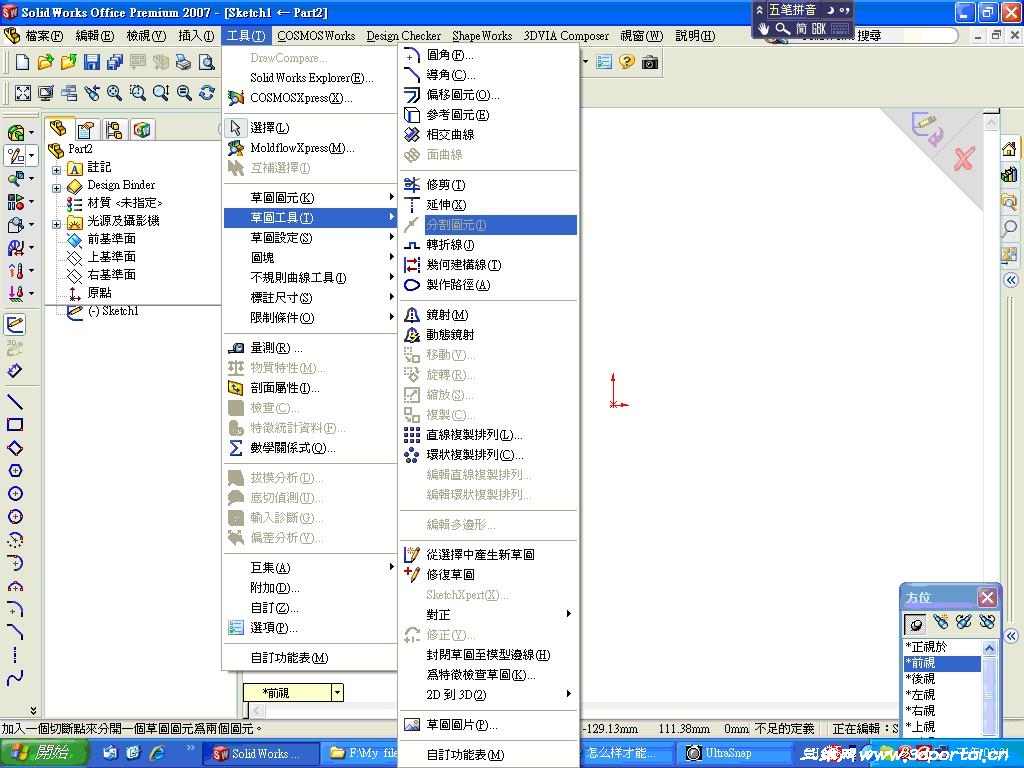This screenshot has height=768, width=1024.
Task: Click the magnifier search icon in task pane
Action: click(1010, 228)
